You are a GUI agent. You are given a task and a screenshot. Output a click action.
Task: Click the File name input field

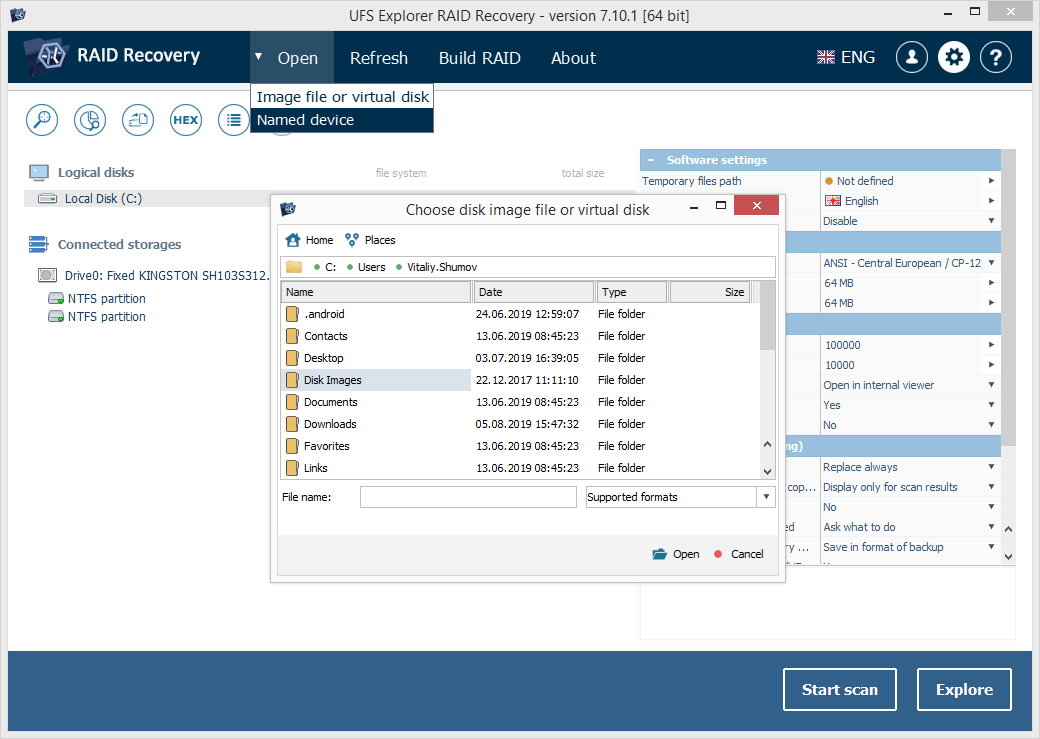pyautogui.click(x=468, y=497)
